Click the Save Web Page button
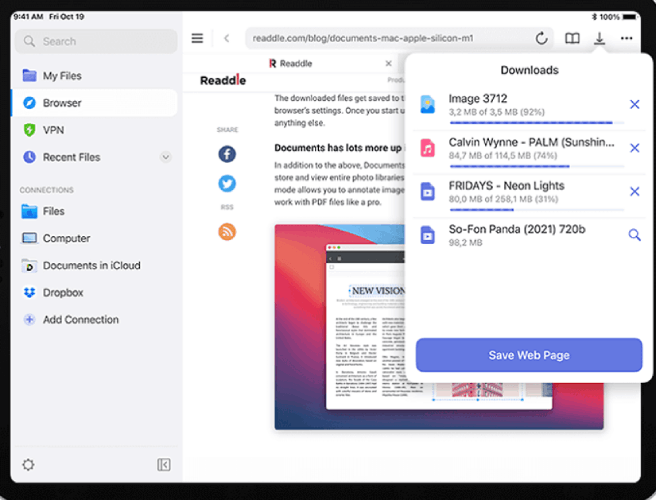656x500 pixels. (x=529, y=355)
